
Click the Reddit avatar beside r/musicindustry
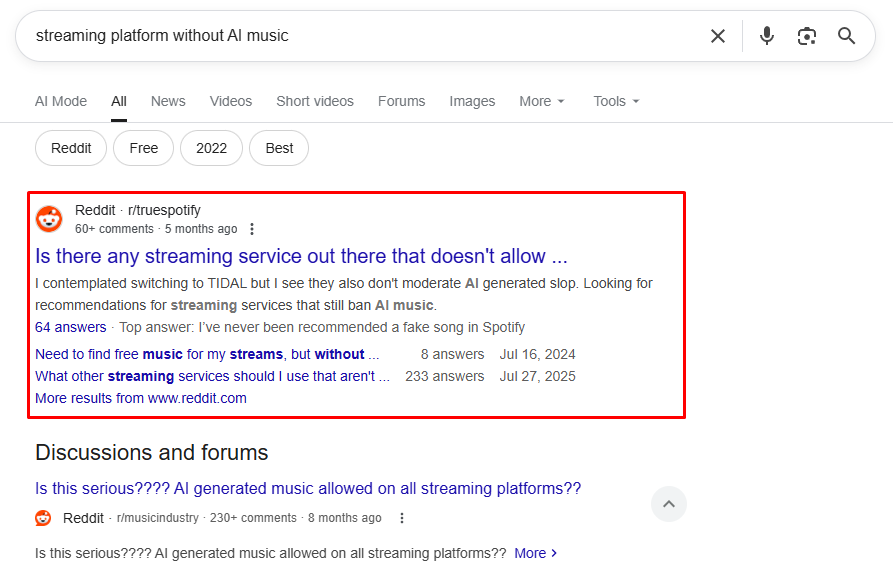43,518
